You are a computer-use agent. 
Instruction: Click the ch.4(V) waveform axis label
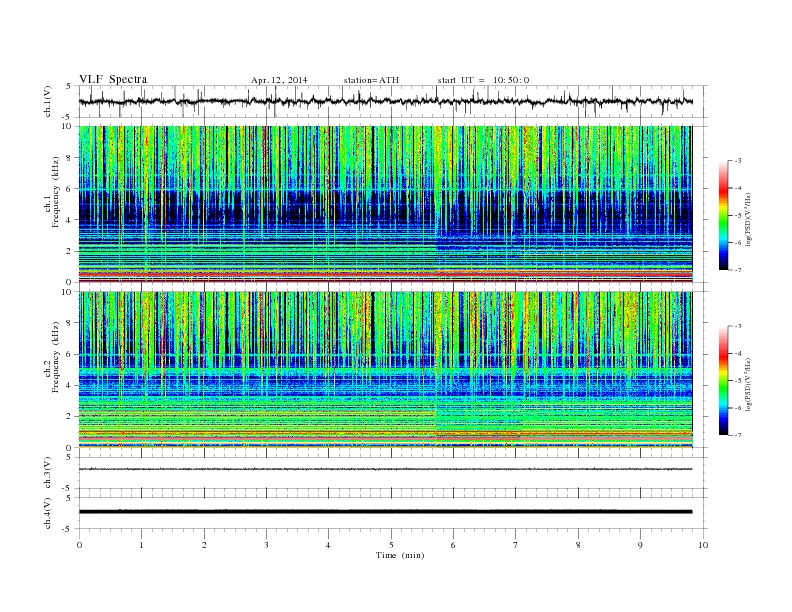[48, 514]
